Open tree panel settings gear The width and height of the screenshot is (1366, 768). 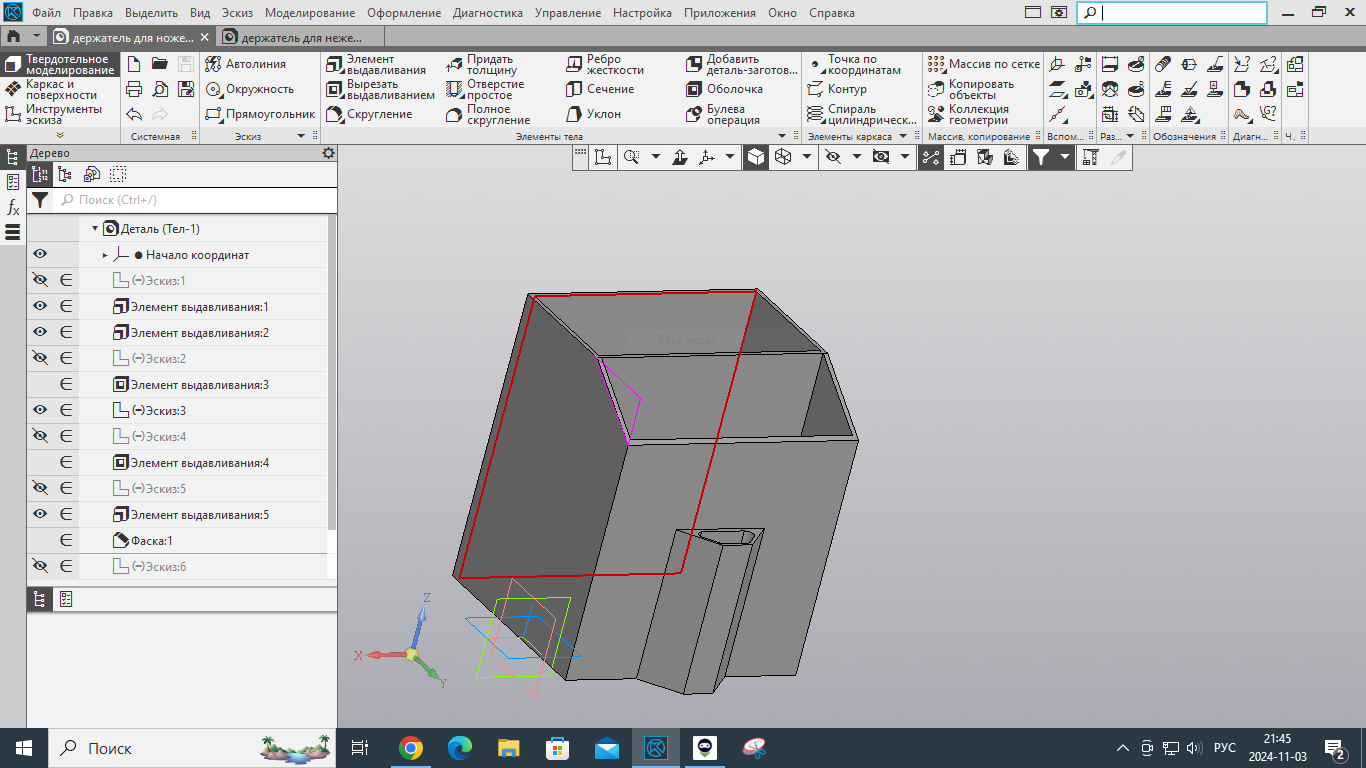(x=328, y=153)
